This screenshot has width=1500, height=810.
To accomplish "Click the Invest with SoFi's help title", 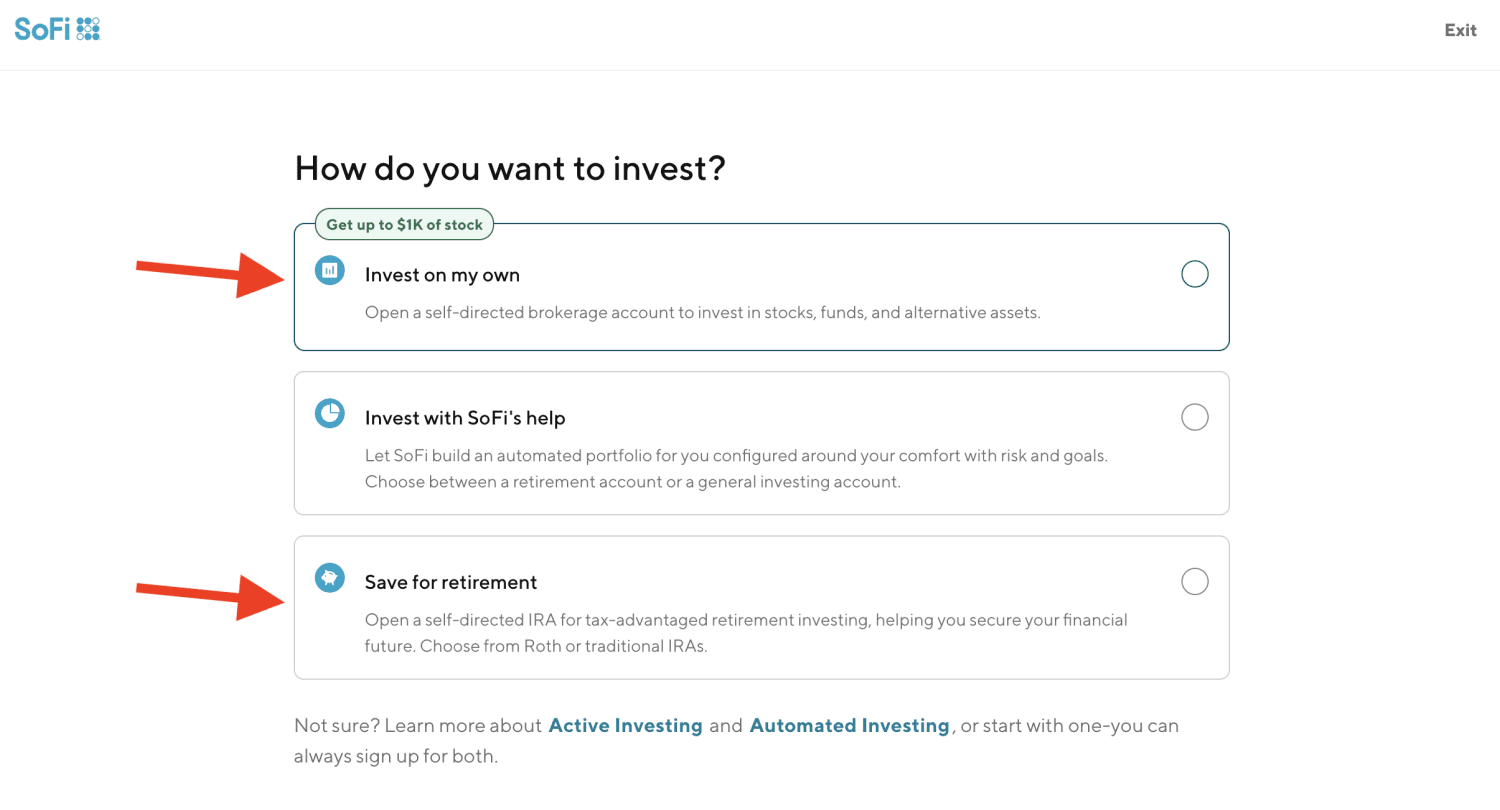I will coord(465,418).
